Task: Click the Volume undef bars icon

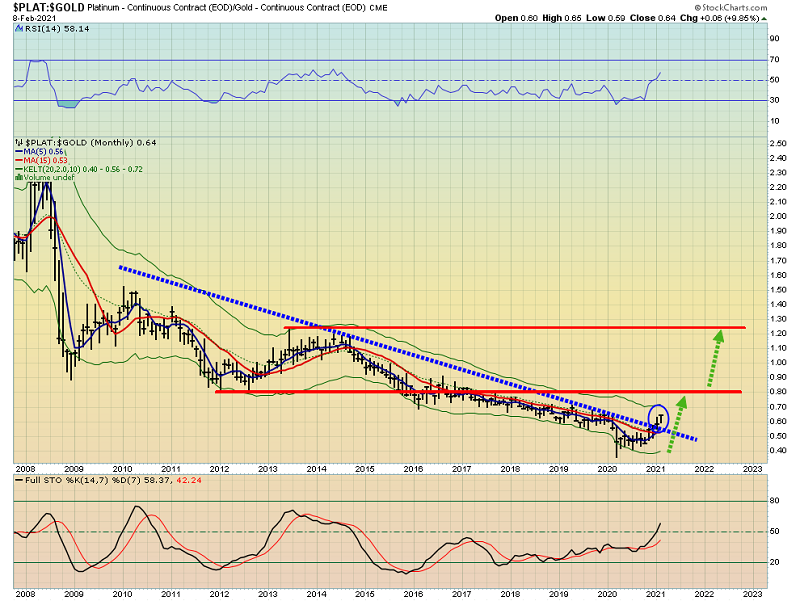Action: tap(19, 178)
